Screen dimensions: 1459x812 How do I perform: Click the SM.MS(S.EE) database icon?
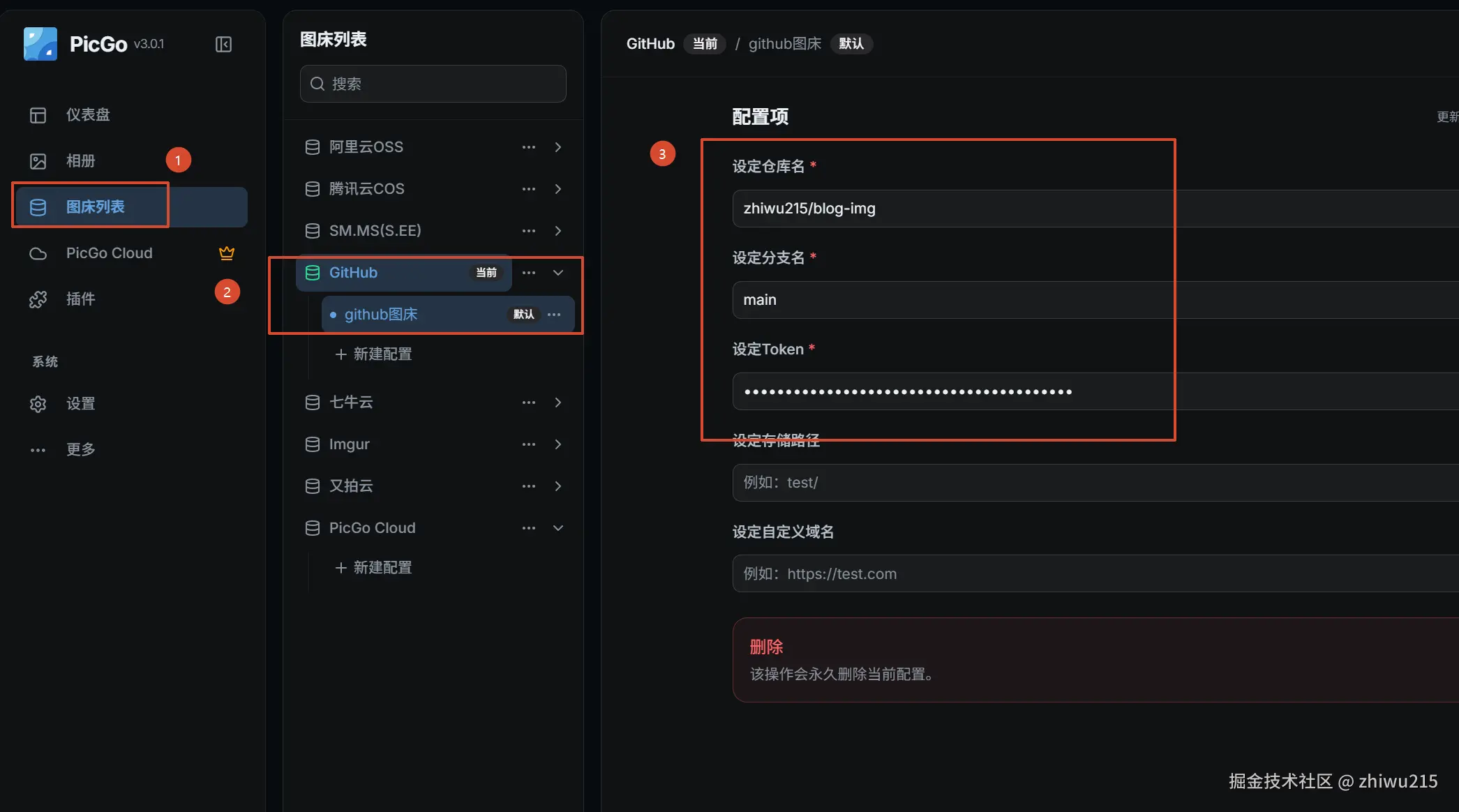(x=313, y=231)
